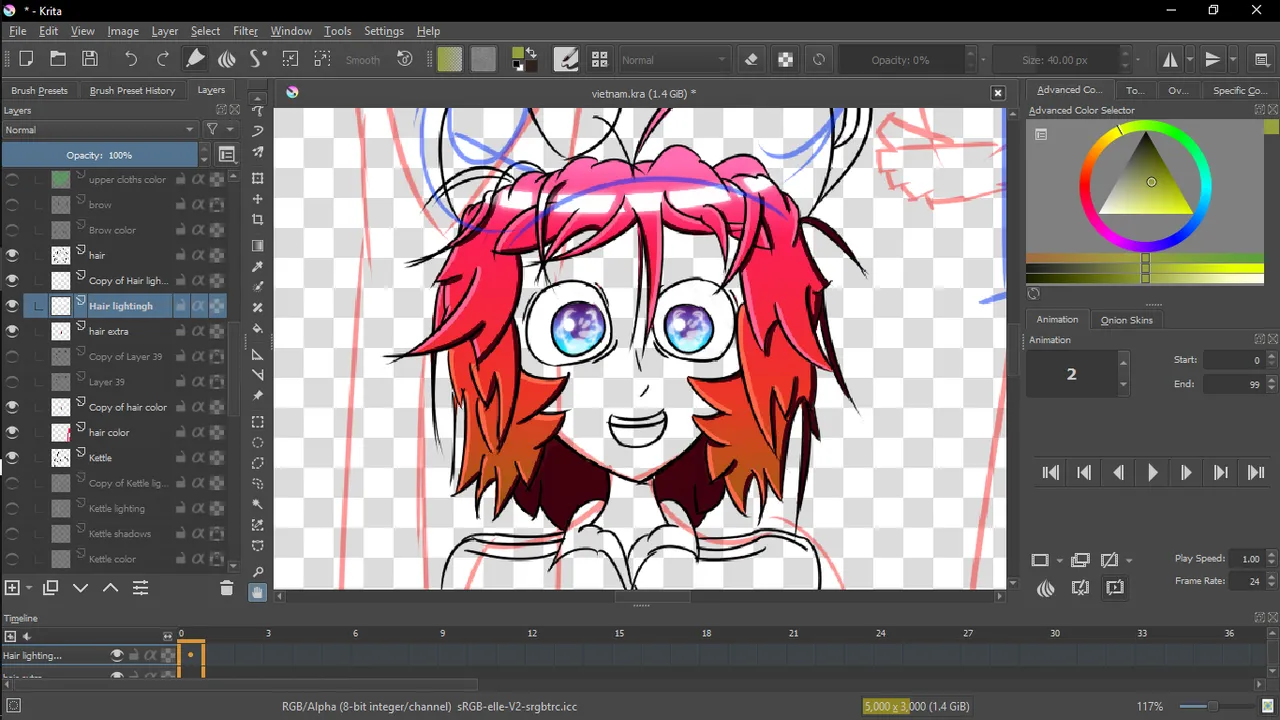Open the brush editor settings icon
Viewport: 1280px width, 720px height.
click(566, 59)
